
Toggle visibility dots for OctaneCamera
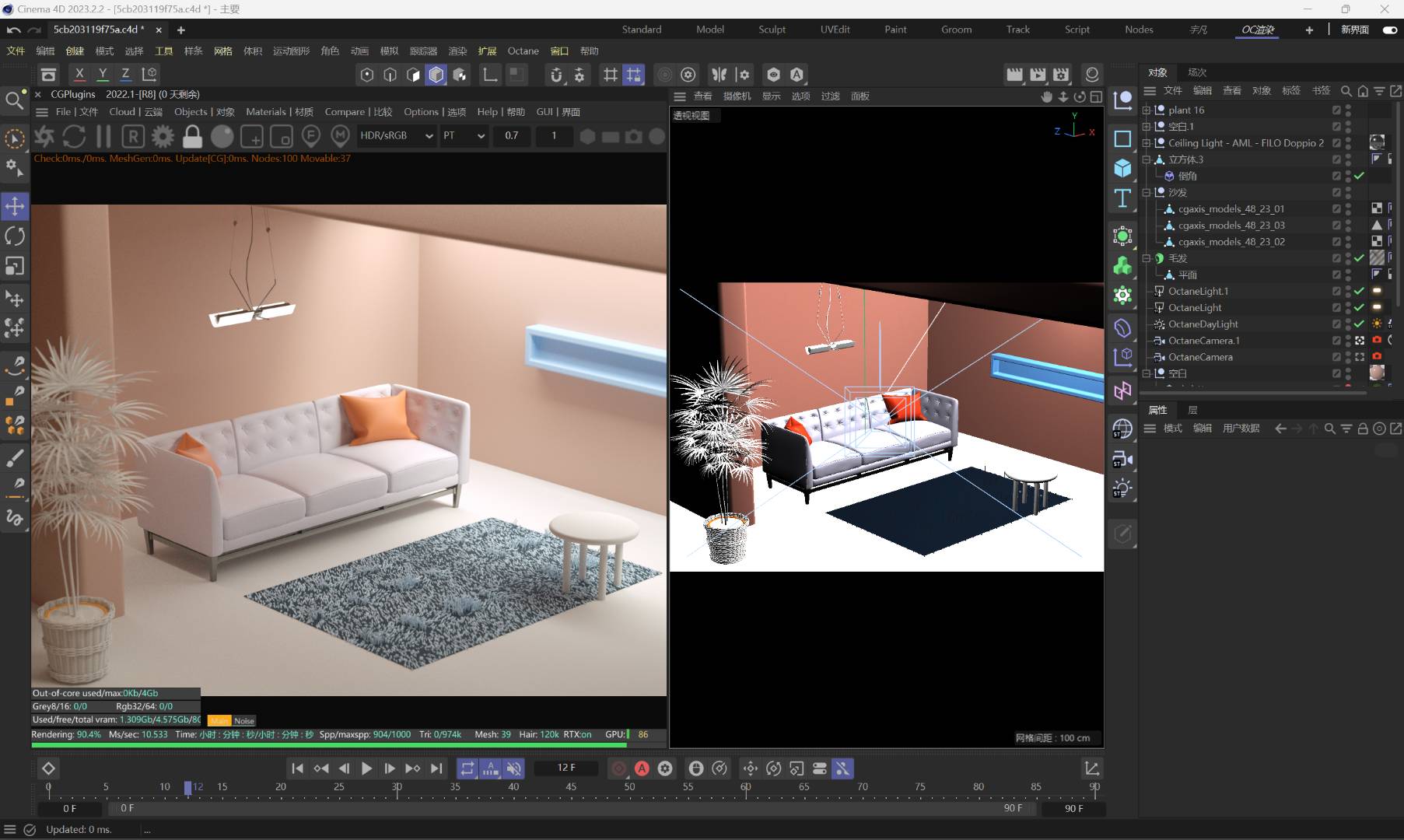tap(1348, 357)
